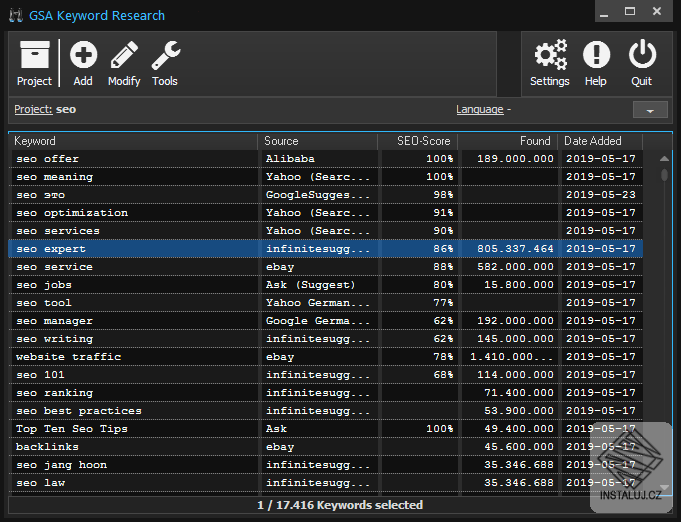Select the 'seo jobs' keyword row

click(326, 285)
